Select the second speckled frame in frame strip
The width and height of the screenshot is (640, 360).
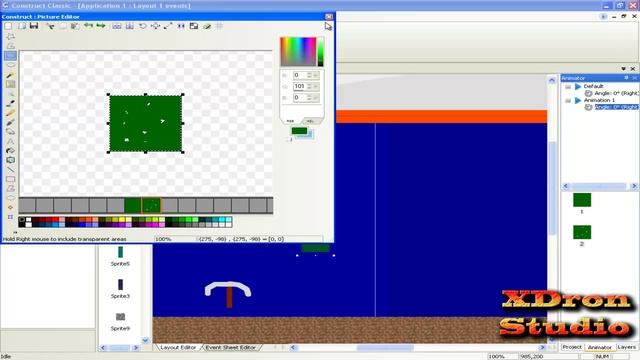pos(151,205)
